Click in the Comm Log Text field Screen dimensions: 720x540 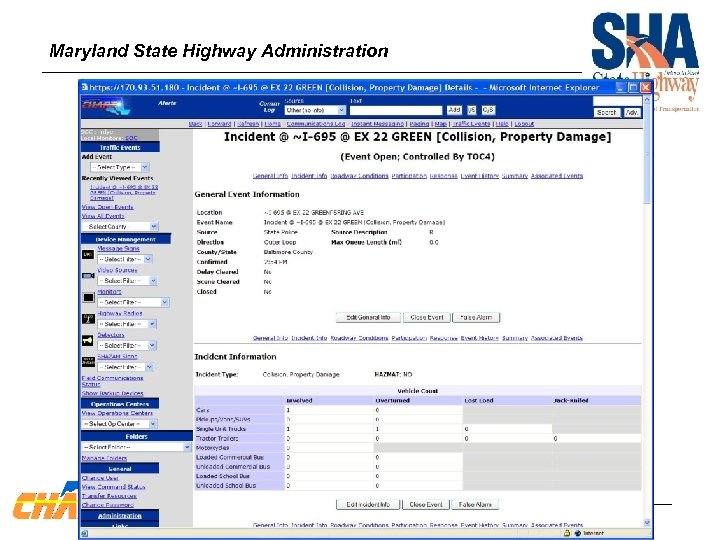tap(396, 110)
